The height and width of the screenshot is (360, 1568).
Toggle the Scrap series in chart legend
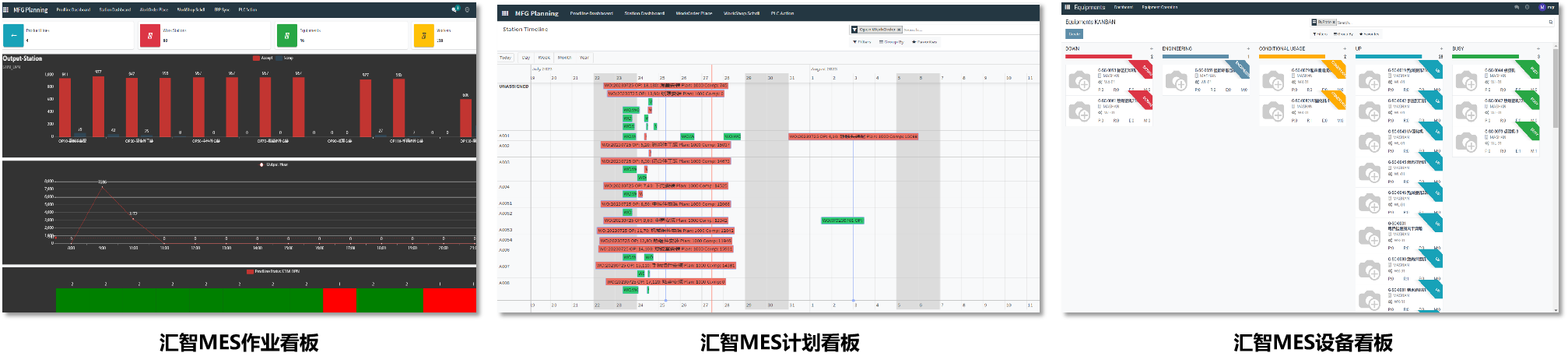(284, 58)
